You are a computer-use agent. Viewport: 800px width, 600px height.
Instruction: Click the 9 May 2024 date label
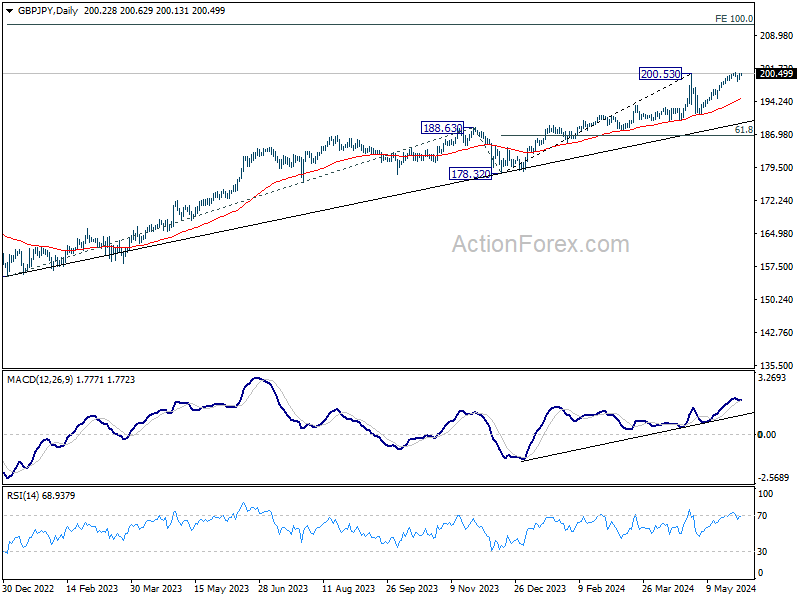tap(731, 589)
